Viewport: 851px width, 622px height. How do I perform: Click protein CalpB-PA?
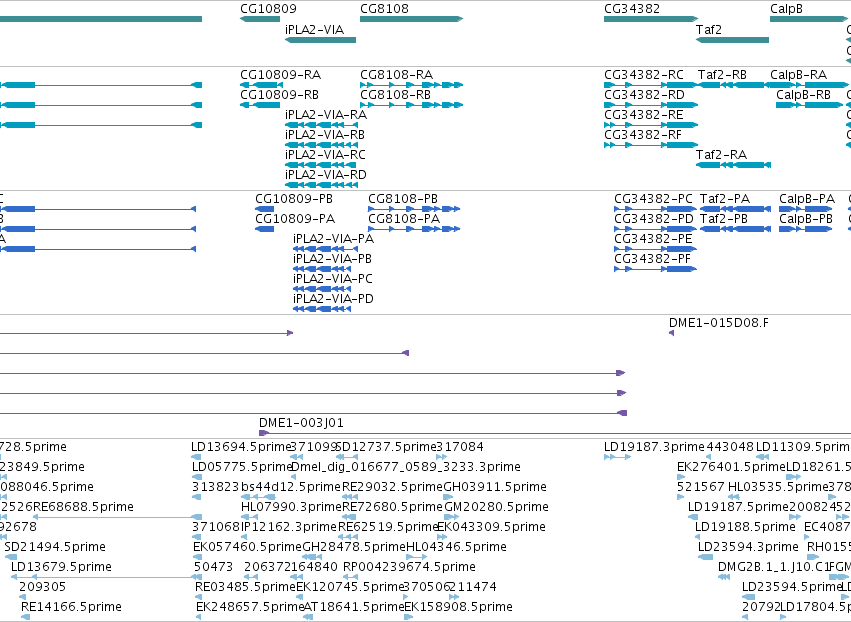807,199
